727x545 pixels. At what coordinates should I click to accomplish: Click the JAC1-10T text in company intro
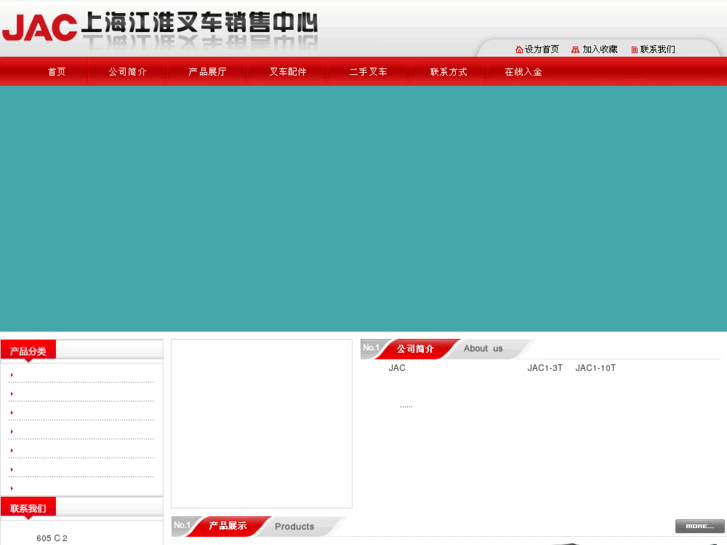coord(595,368)
